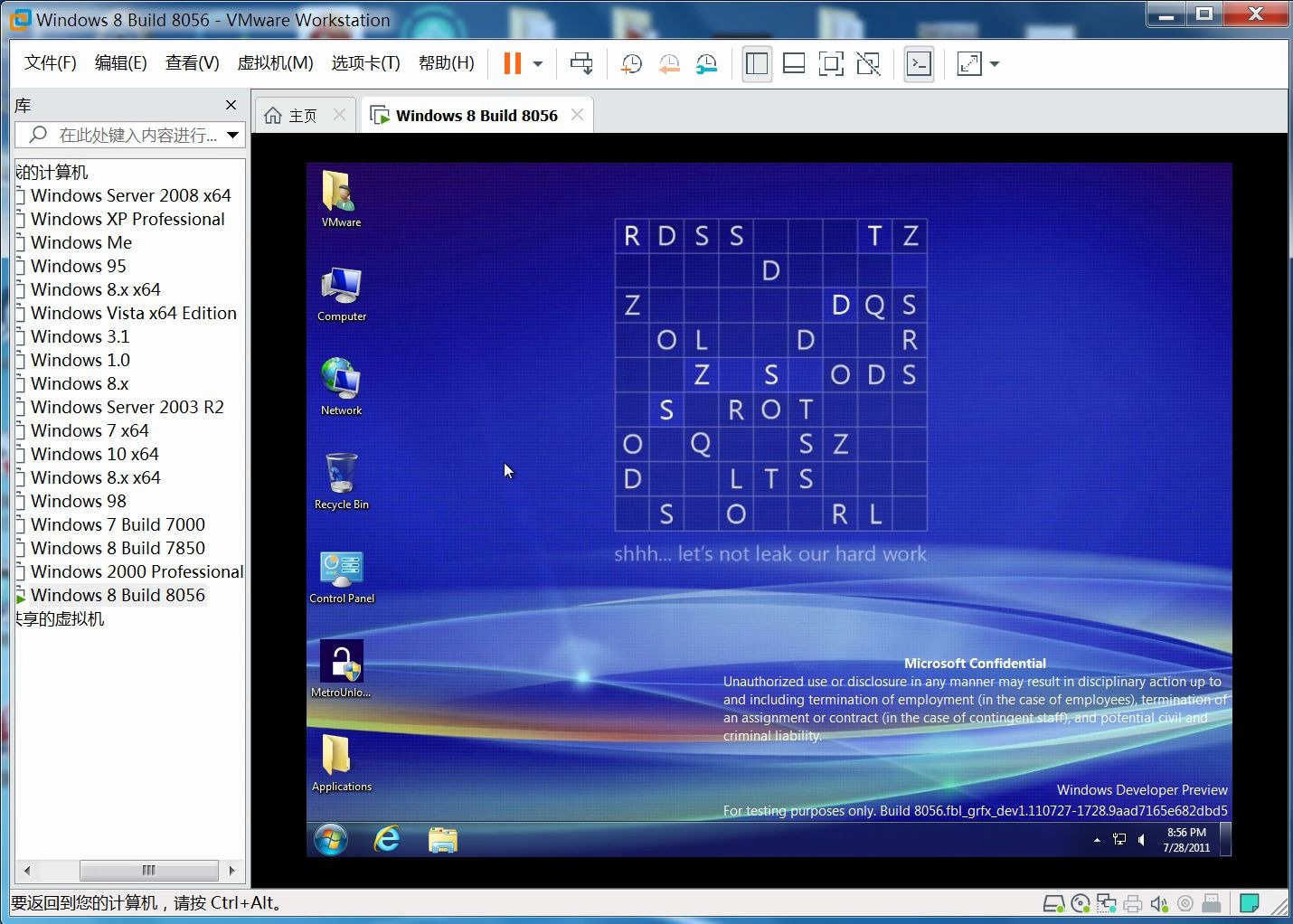The image size is (1293, 924).
Task: Click the message log note icon
Action: tap(1250, 903)
